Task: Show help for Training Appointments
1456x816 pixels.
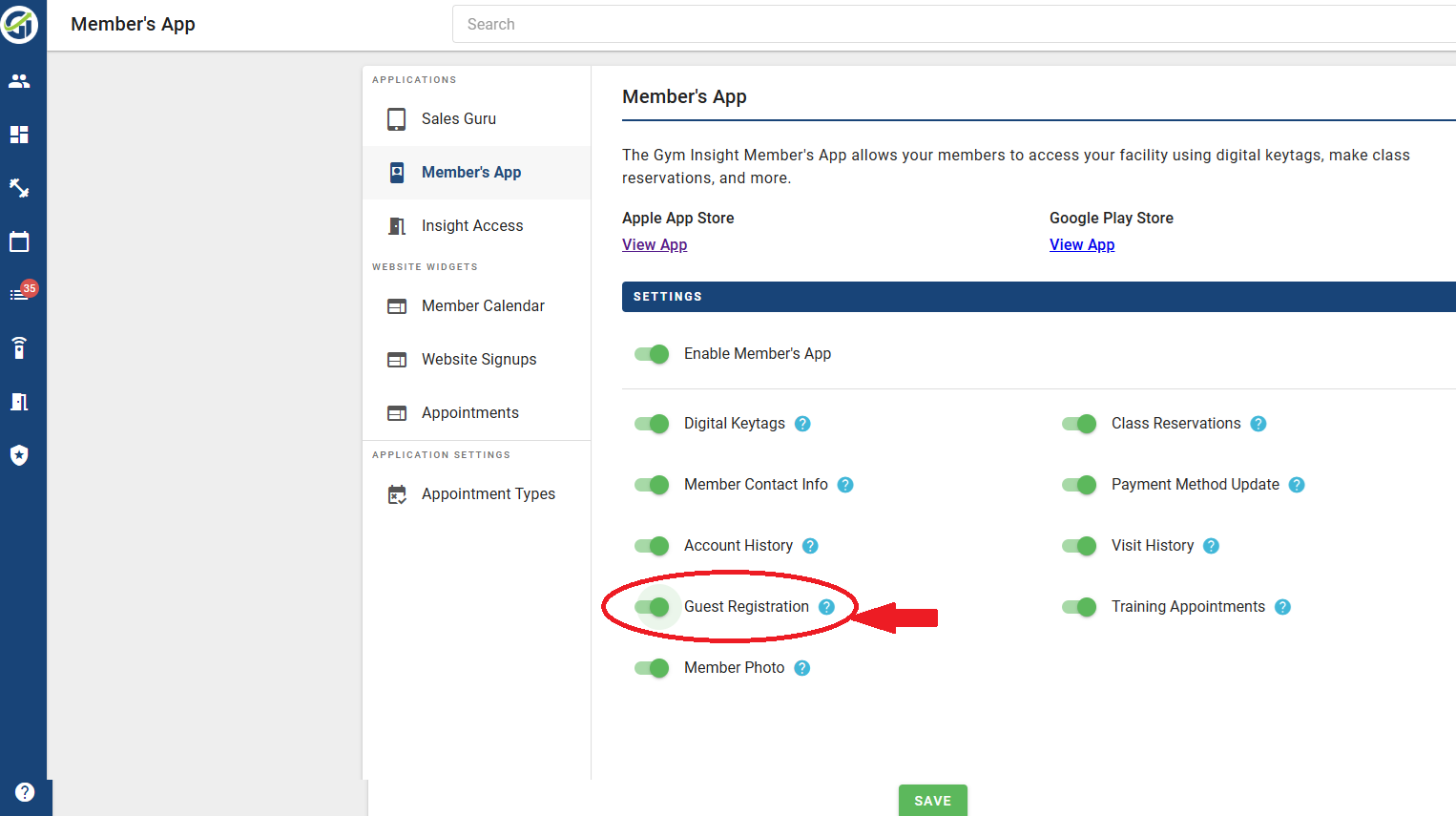Action: point(1282,607)
